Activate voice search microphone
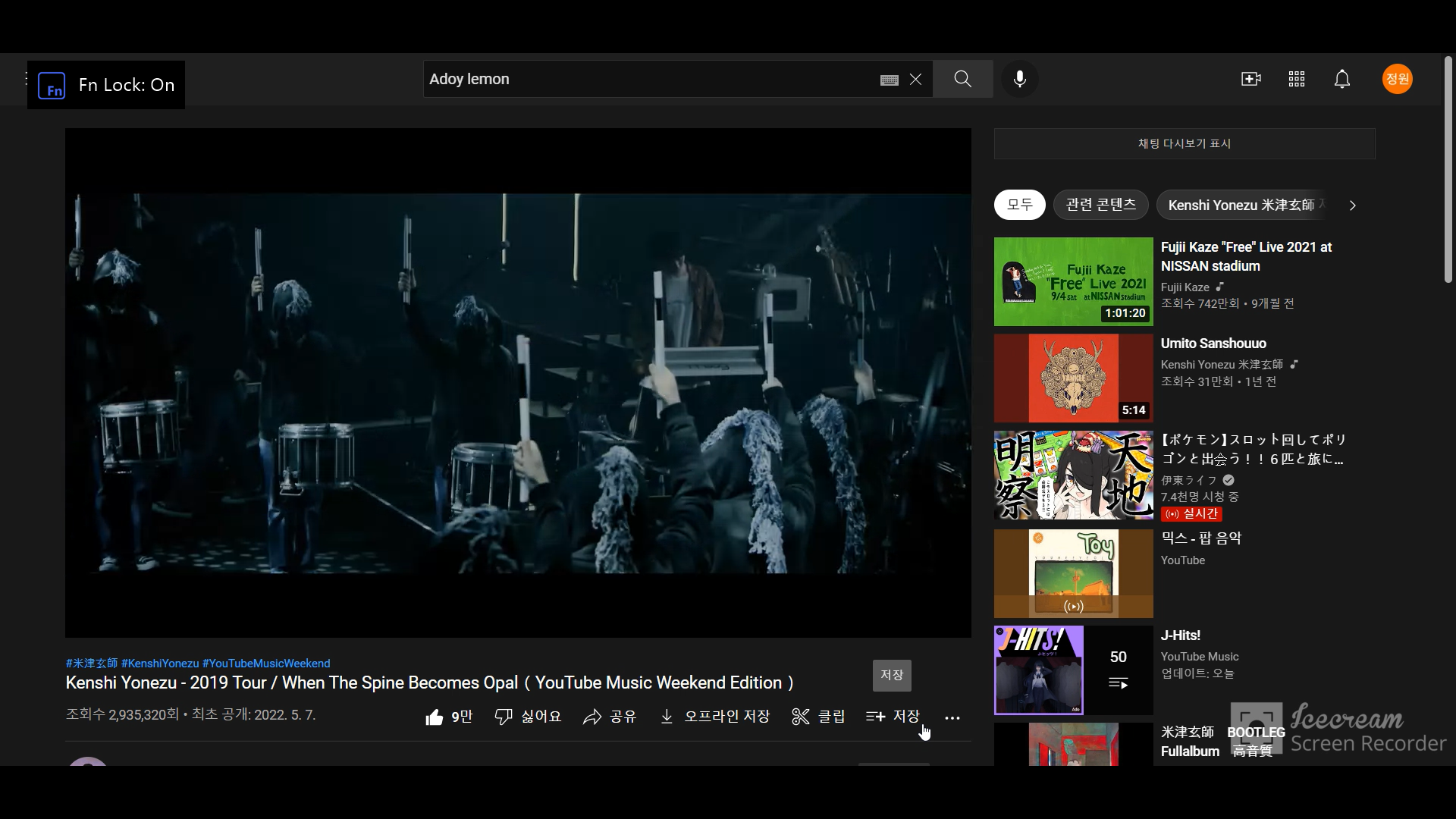 (x=1020, y=79)
